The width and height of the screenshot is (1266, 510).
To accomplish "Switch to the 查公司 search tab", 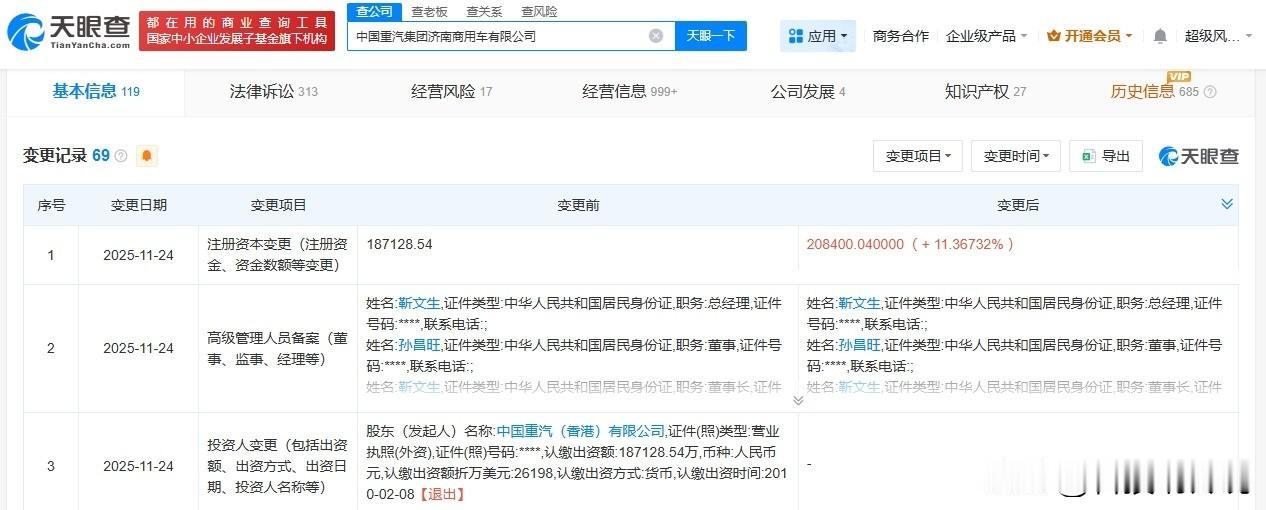I will click(375, 11).
